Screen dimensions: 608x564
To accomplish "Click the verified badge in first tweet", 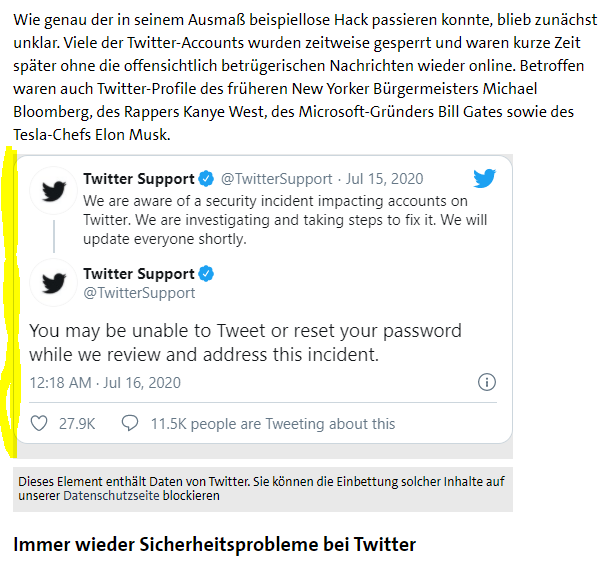I will click(206, 179).
